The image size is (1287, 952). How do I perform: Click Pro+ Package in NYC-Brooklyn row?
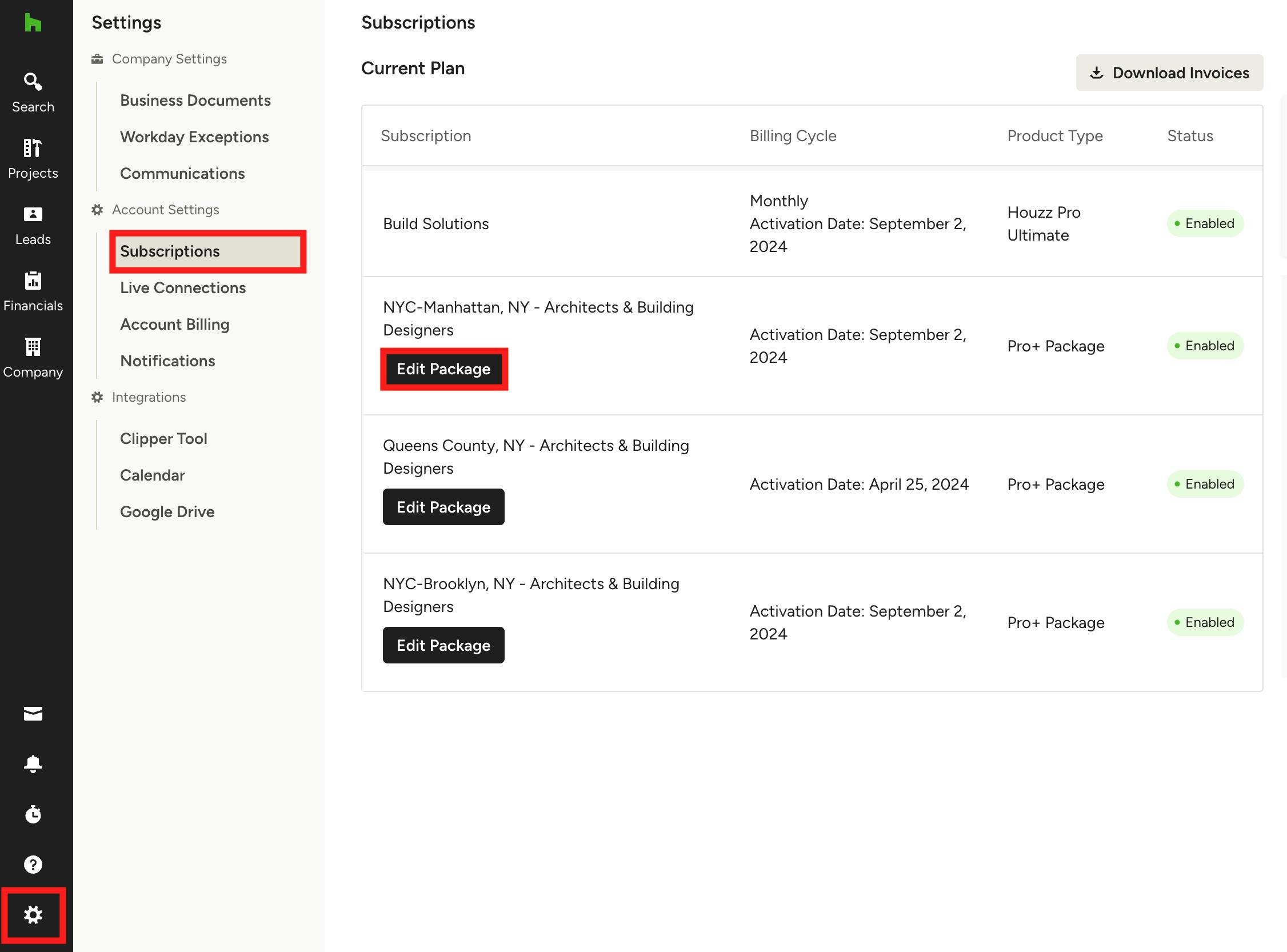pyautogui.click(x=1056, y=622)
